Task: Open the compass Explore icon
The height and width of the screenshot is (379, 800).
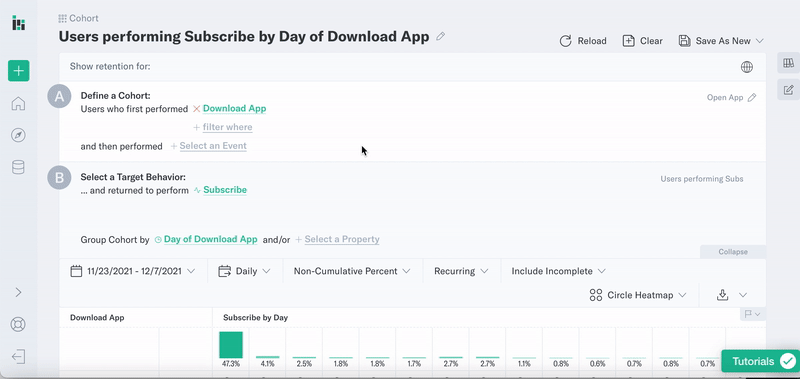Action: [x=18, y=135]
